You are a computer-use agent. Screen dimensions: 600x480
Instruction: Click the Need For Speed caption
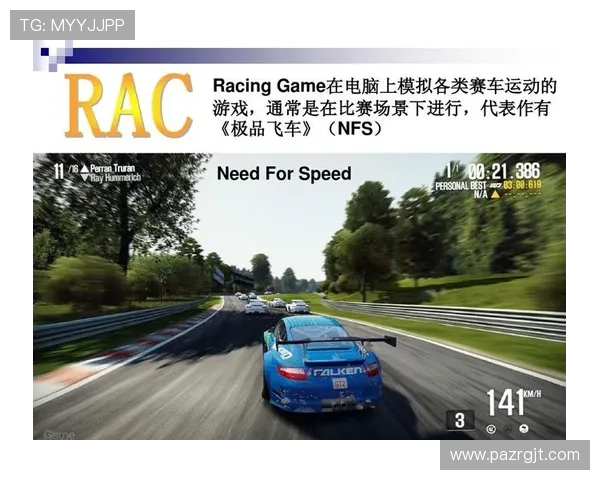coord(284,173)
